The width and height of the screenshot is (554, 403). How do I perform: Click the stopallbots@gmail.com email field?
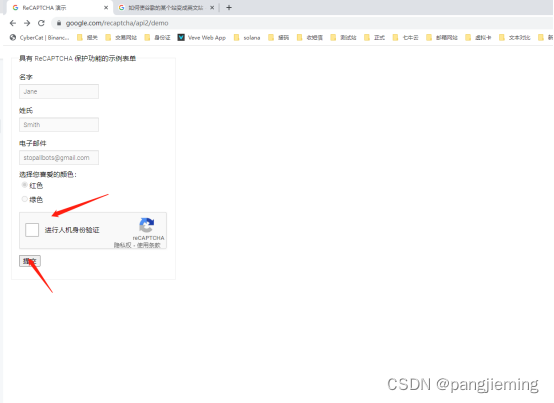[x=59, y=158]
